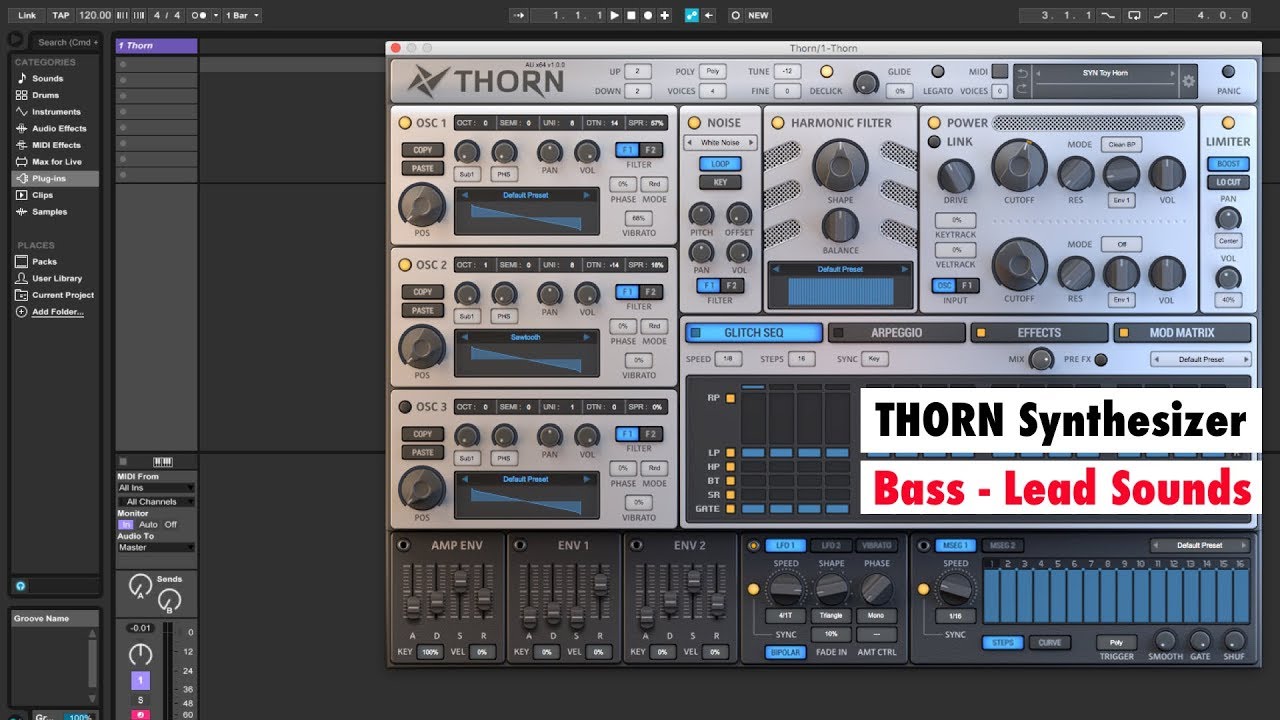1280x720 pixels.
Task: Enable the filter LINK LED
Action: pos(934,142)
